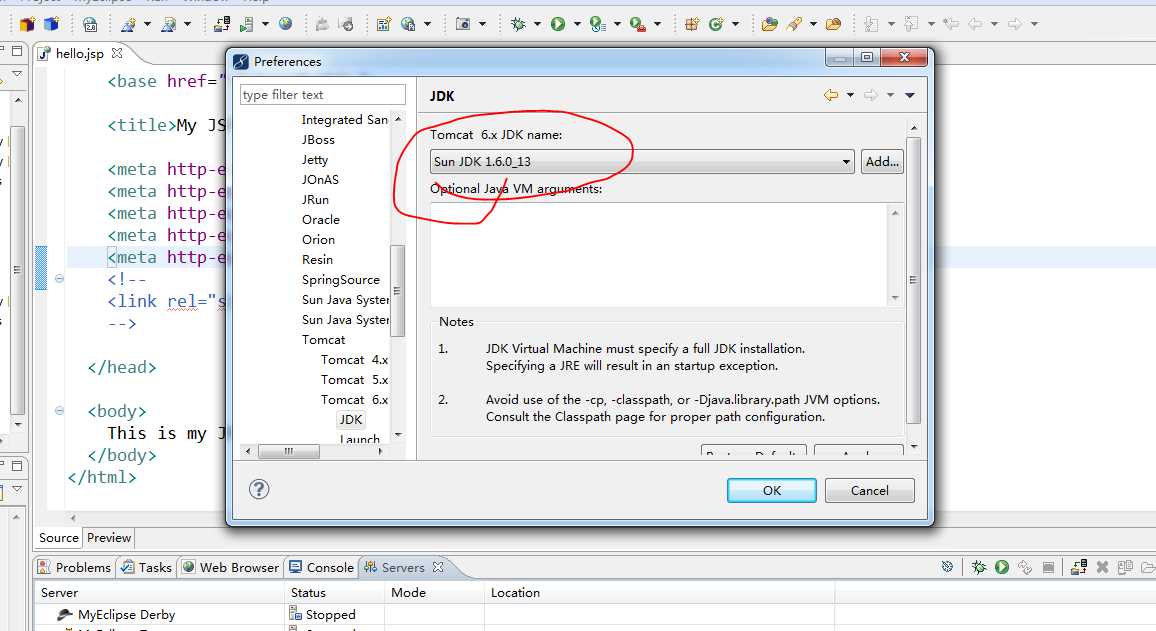The width and height of the screenshot is (1156, 631).
Task: Click the remove deployment X icon in Servers view
Action: (x=1102, y=567)
